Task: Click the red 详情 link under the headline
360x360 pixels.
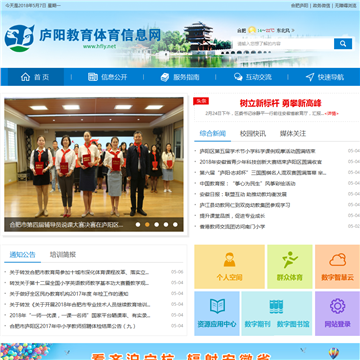Action: (331, 114)
